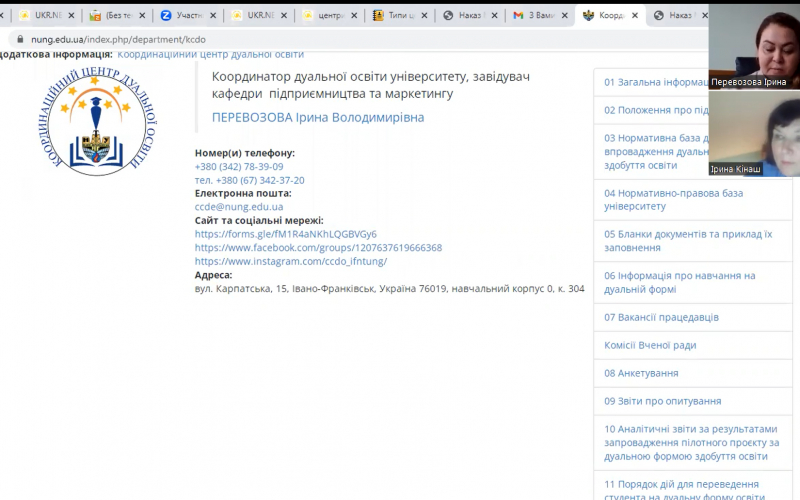Close the Zoom 'Участь' tab
Viewport: 800px width, 500px height.
pos(213,16)
